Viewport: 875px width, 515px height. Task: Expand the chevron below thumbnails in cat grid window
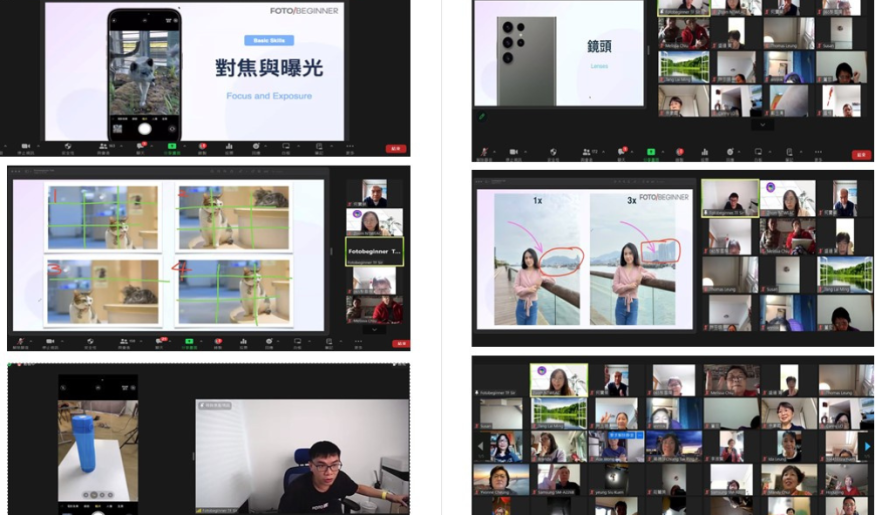374,328
